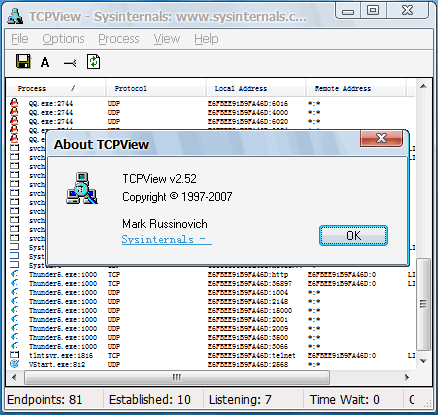The height and width of the screenshot is (415, 438).
Task: Click the QQ penguin icon on port 4000 row
Action: point(14,112)
